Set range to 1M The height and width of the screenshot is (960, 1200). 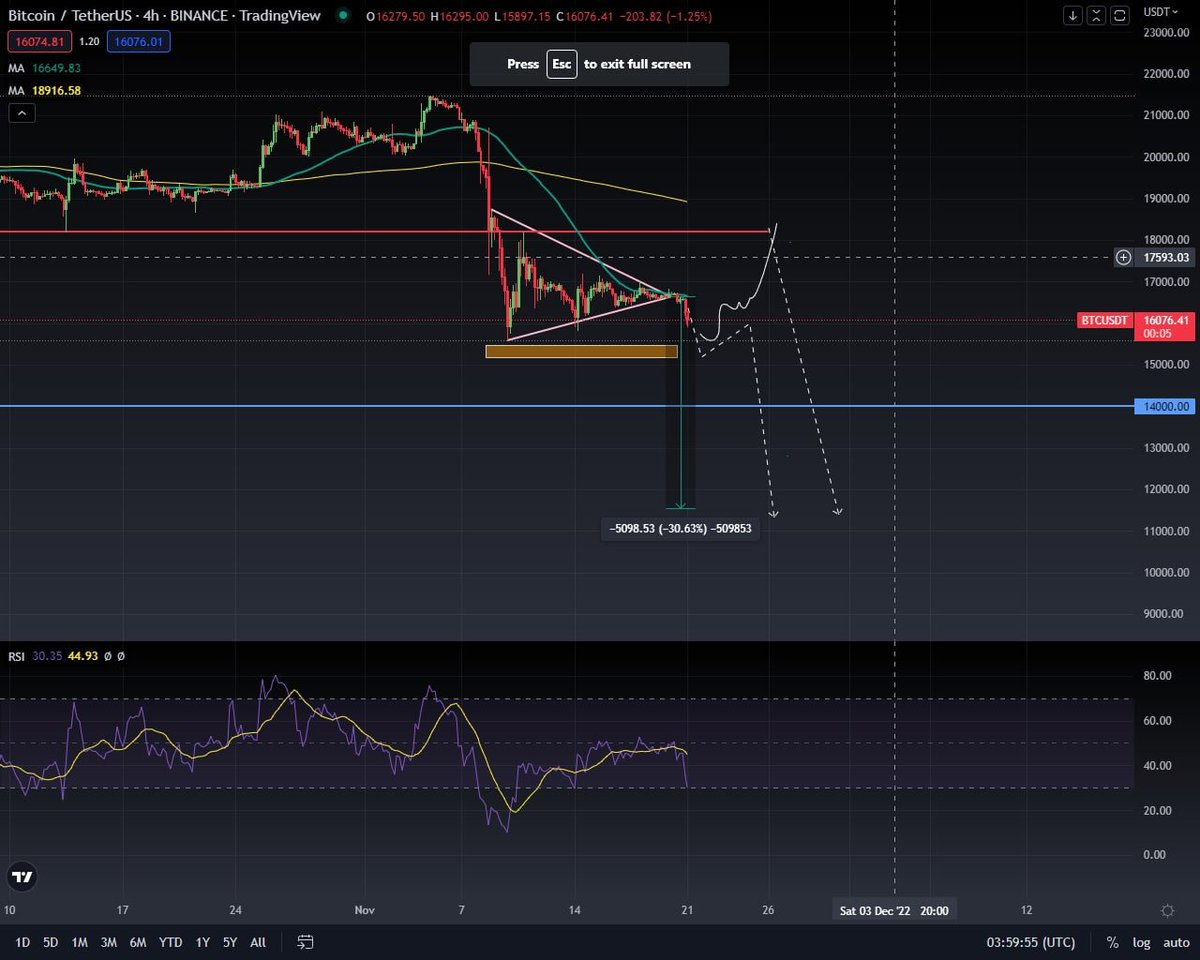(79, 942)
